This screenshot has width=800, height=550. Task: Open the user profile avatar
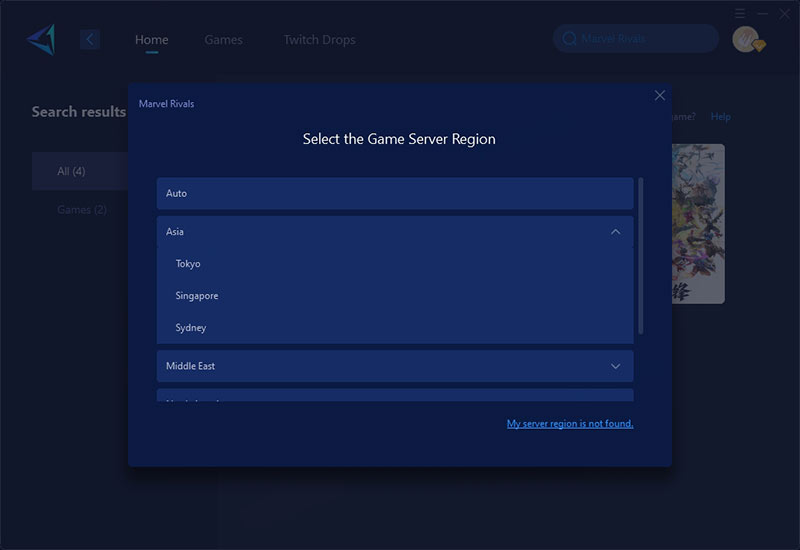746,39
